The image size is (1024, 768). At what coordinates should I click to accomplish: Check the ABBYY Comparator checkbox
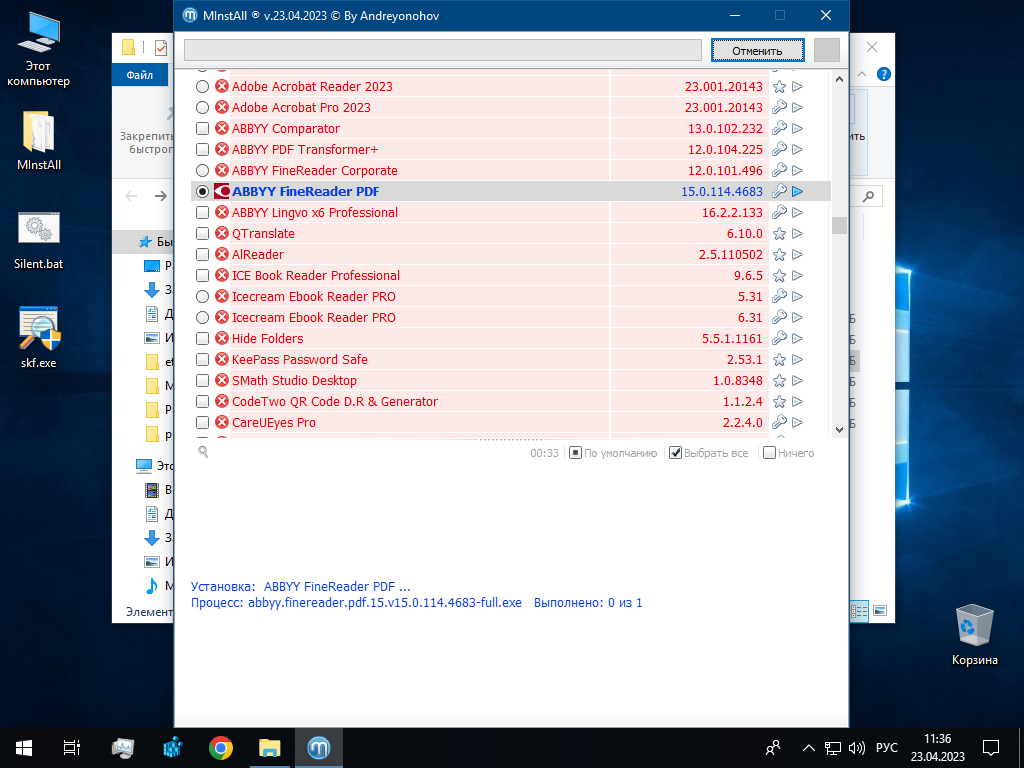coord(202,129)
